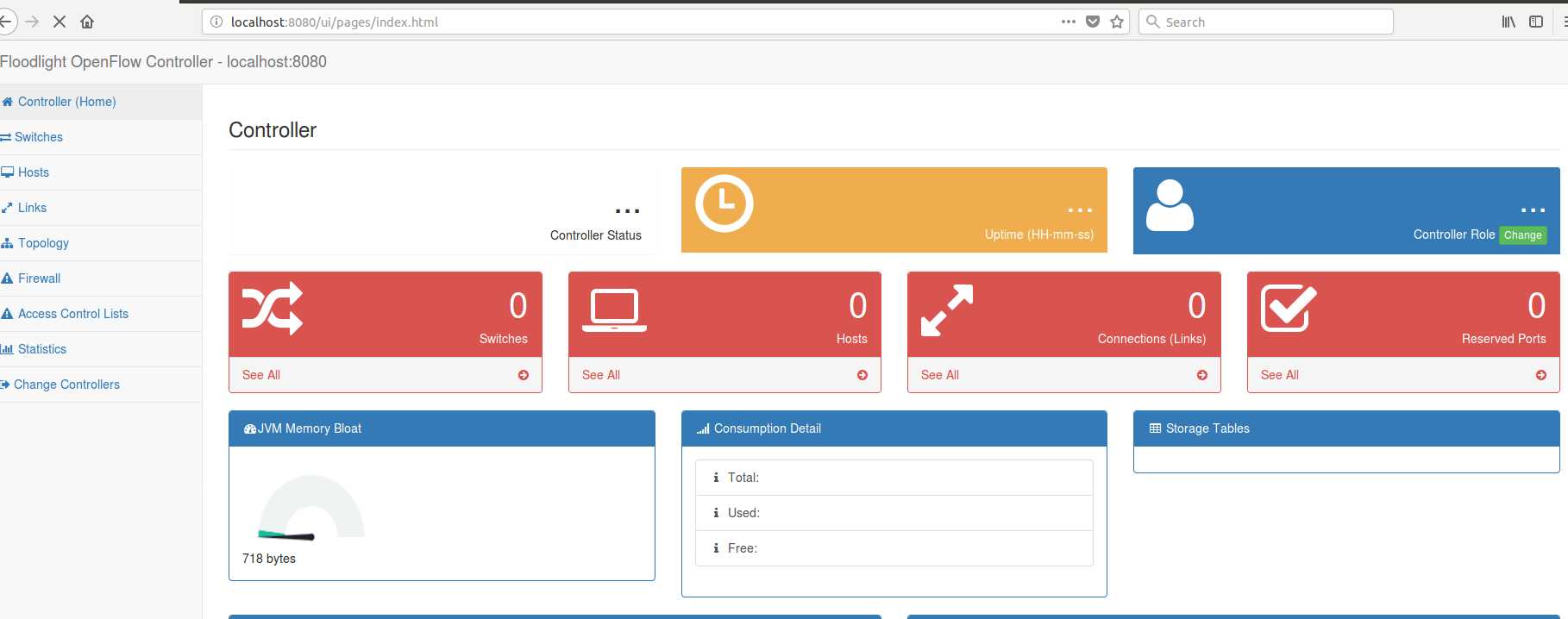The height and width of the screenshot is (619, 1568).
Task: Click the arrow circle icon in Reserved Ports footer
Action: pos(1541,375)
